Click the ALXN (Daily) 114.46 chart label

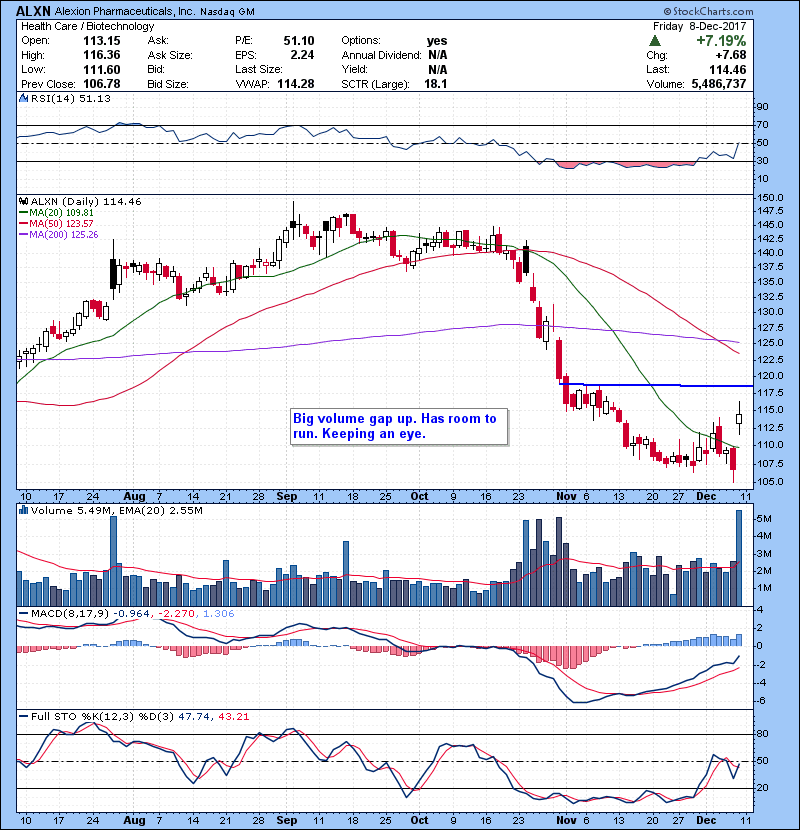pyautogui.click(x=86, y=202)
